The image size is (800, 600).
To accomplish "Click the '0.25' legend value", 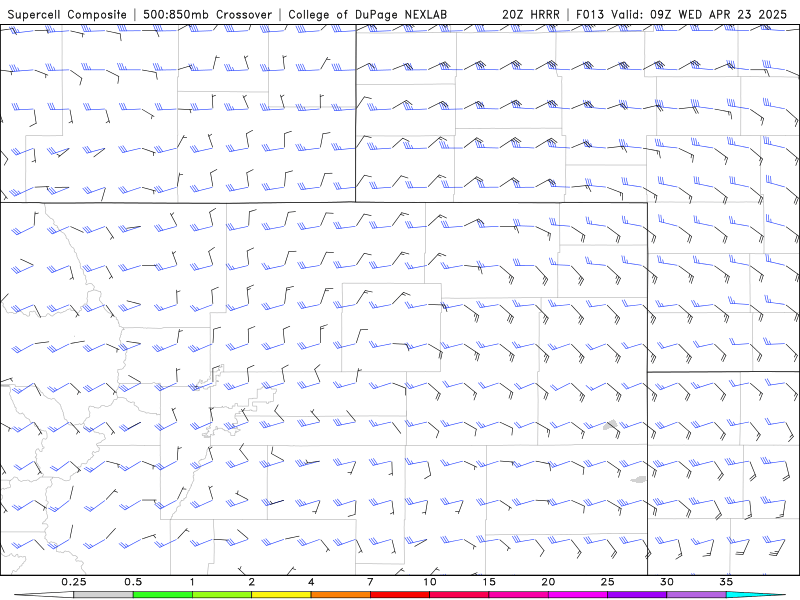I will (x=74, y=582).
